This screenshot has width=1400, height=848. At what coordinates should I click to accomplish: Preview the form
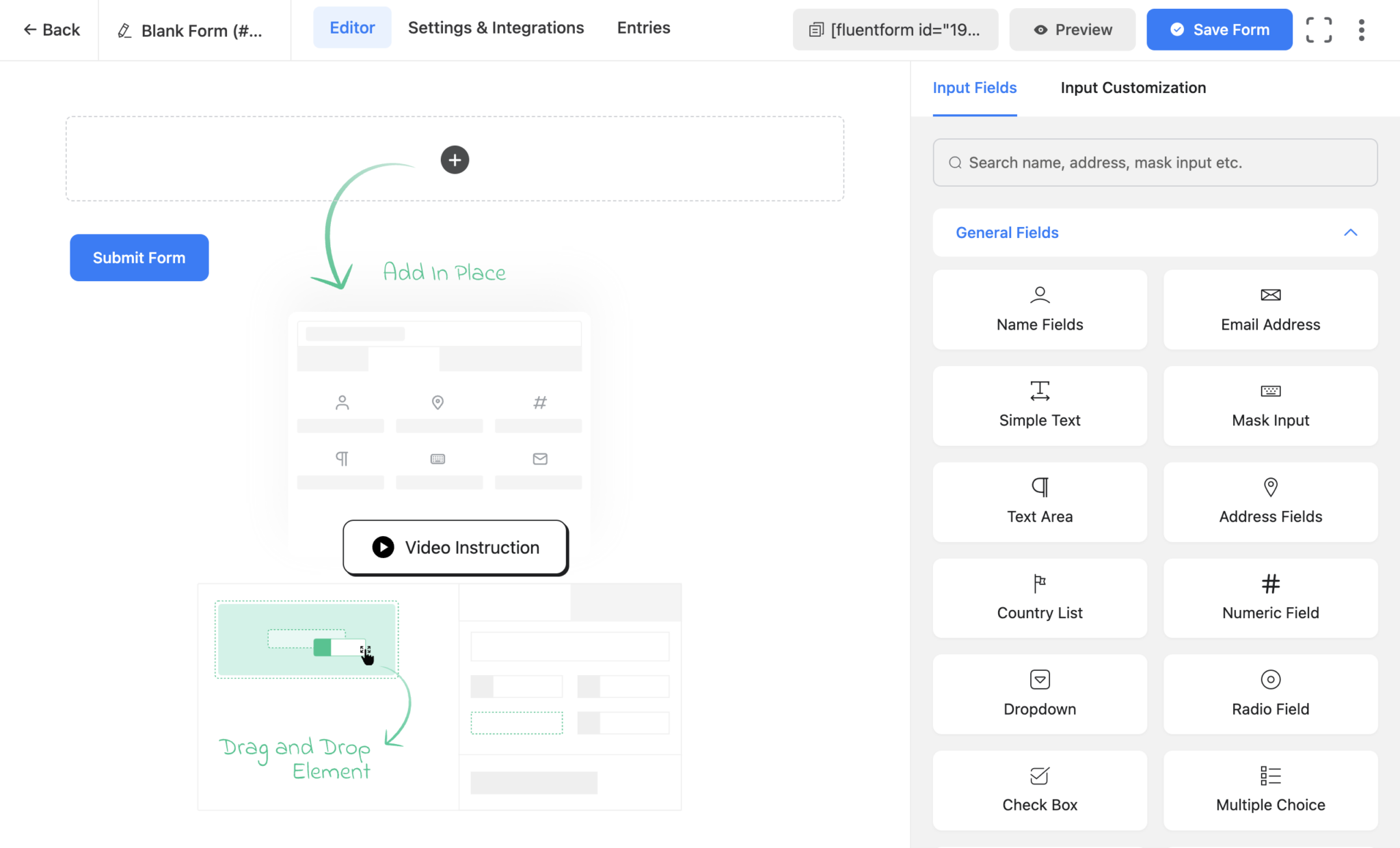(x=1072, y=29)
